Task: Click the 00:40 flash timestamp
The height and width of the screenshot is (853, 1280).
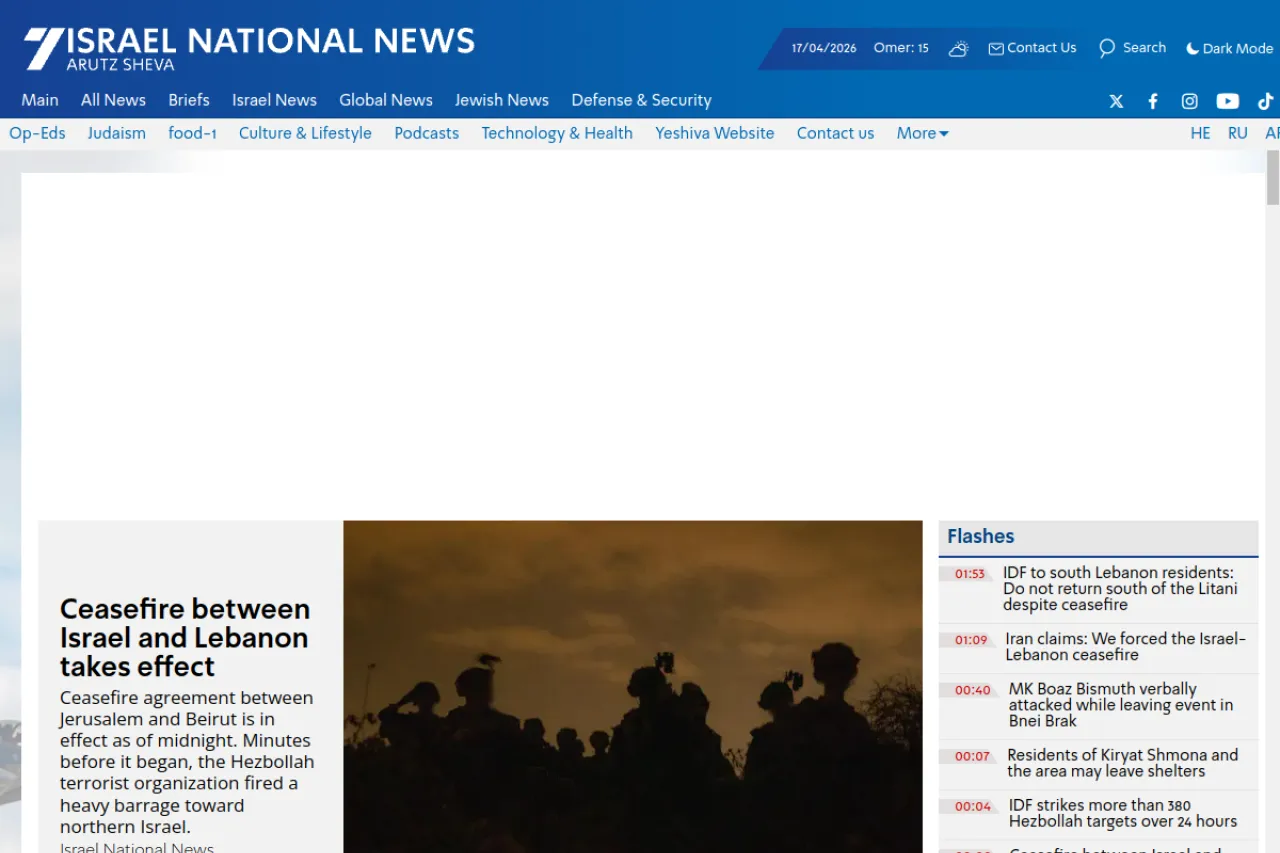Action: point(972,690)
